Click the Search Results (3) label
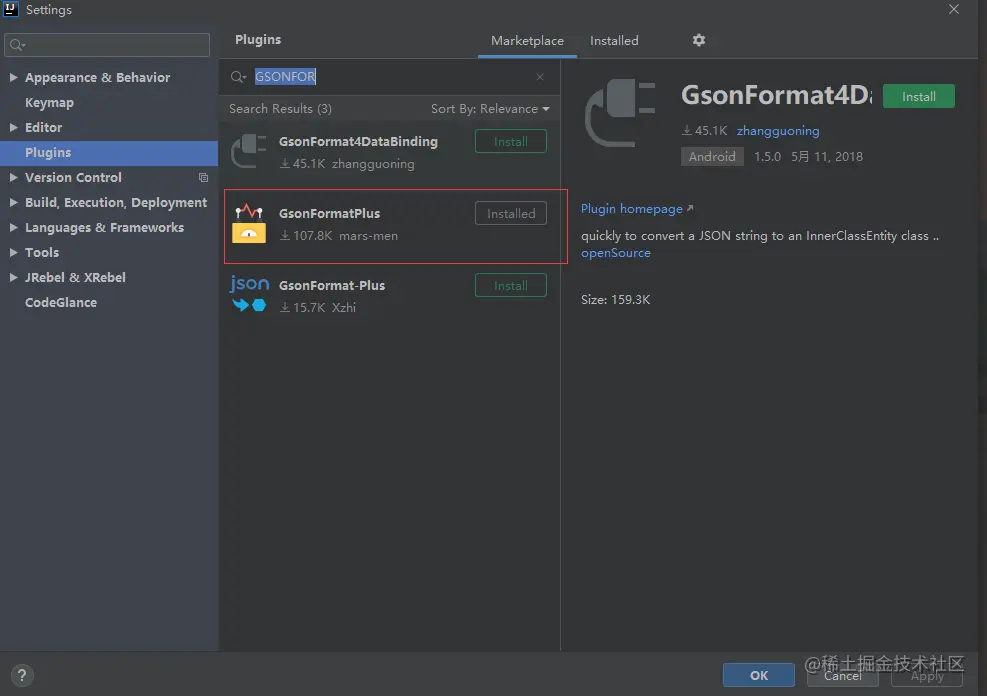Screen dimensions: 987x696 [x=280, y=109]
